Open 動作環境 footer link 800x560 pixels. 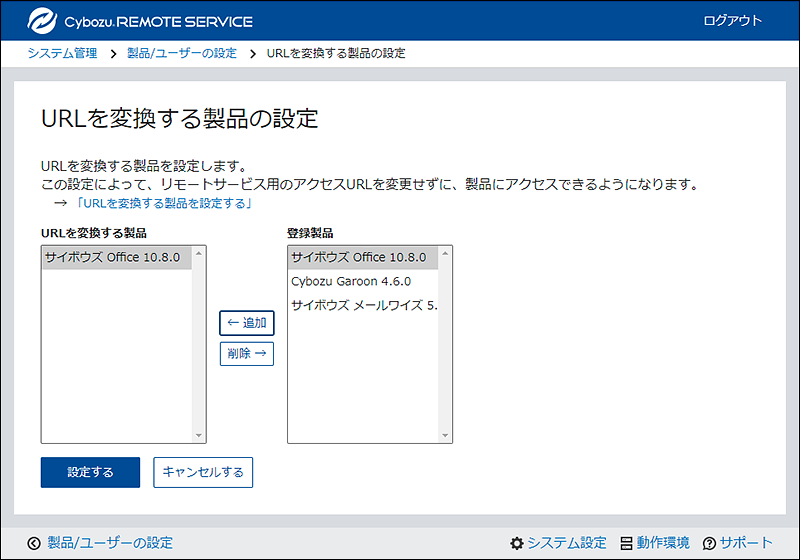tap(663, 543)
